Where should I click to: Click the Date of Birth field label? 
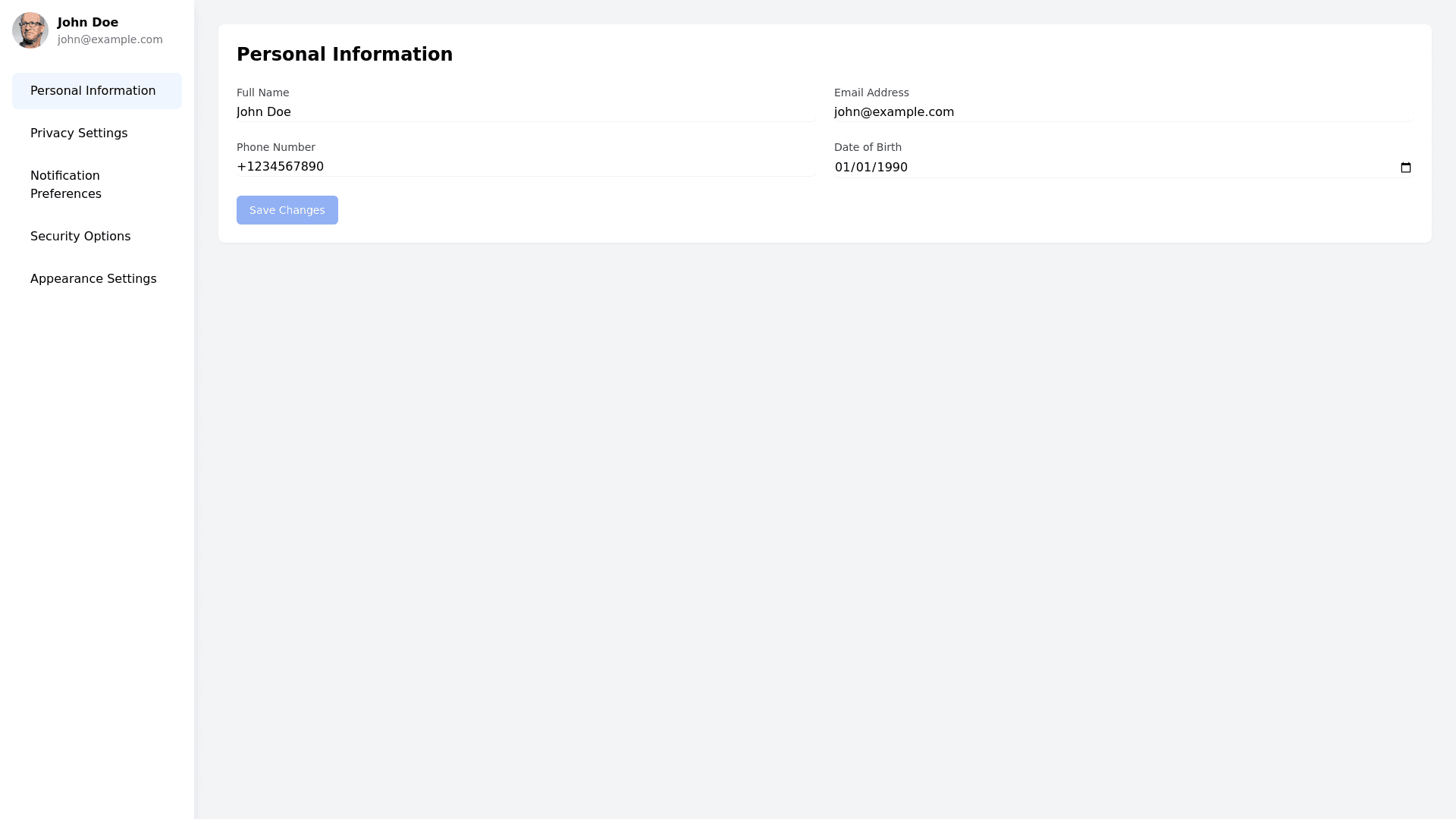[868, 147]
